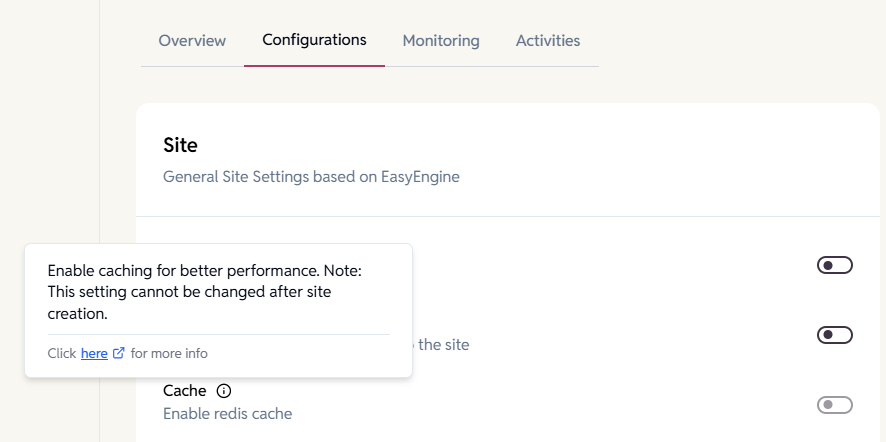Click the info icon next to Cache
886x442 pixels.
tap(224, 391)
